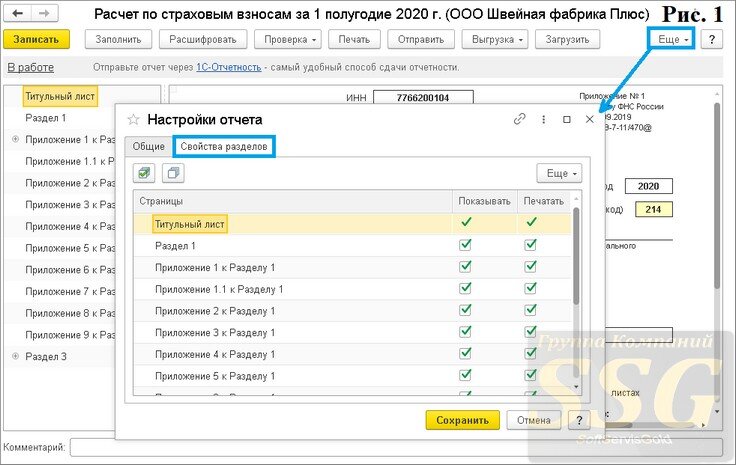Click the forward navigation arrow
The image size is (736, 465).
44,13
